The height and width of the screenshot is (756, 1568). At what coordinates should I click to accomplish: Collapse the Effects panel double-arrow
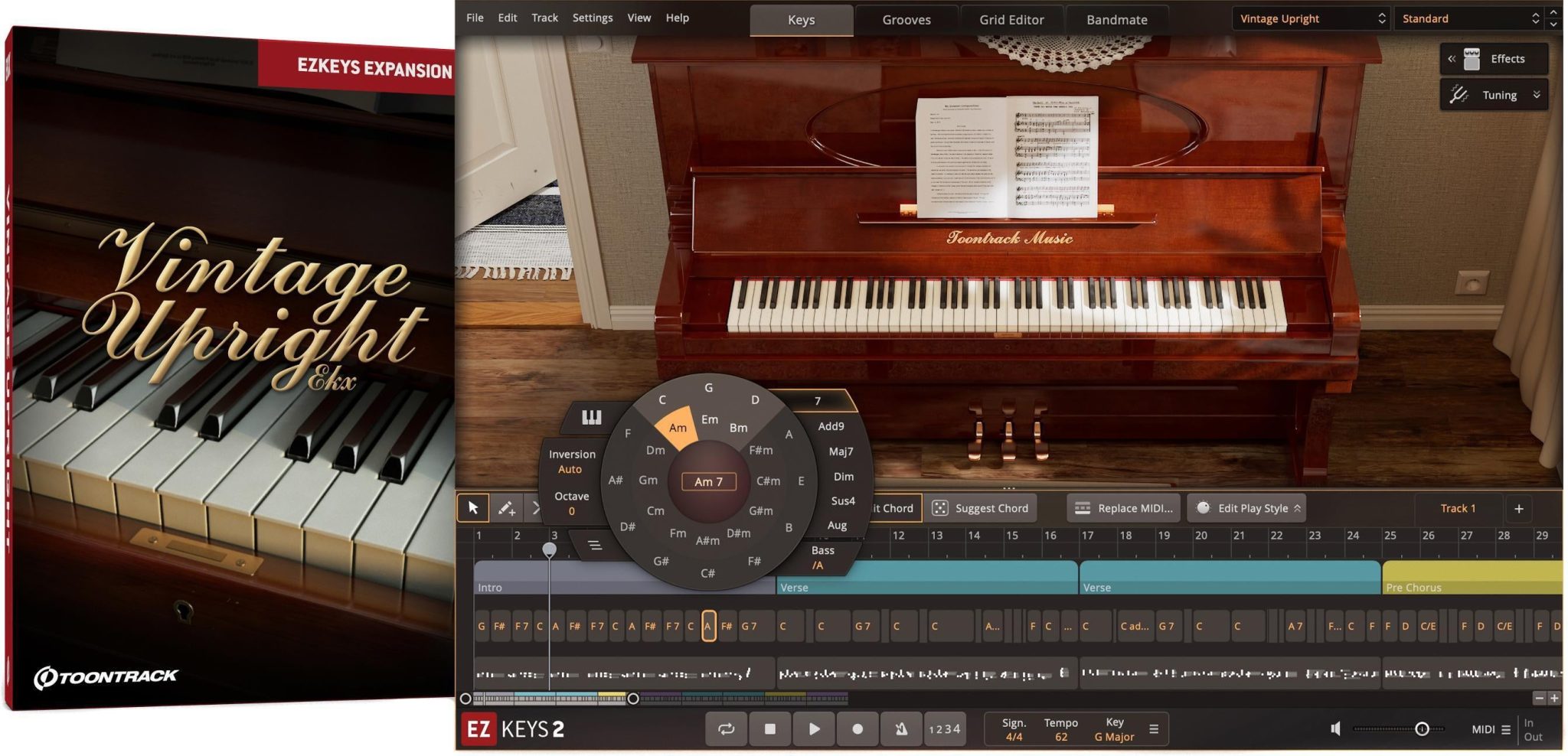[1451, 59]
